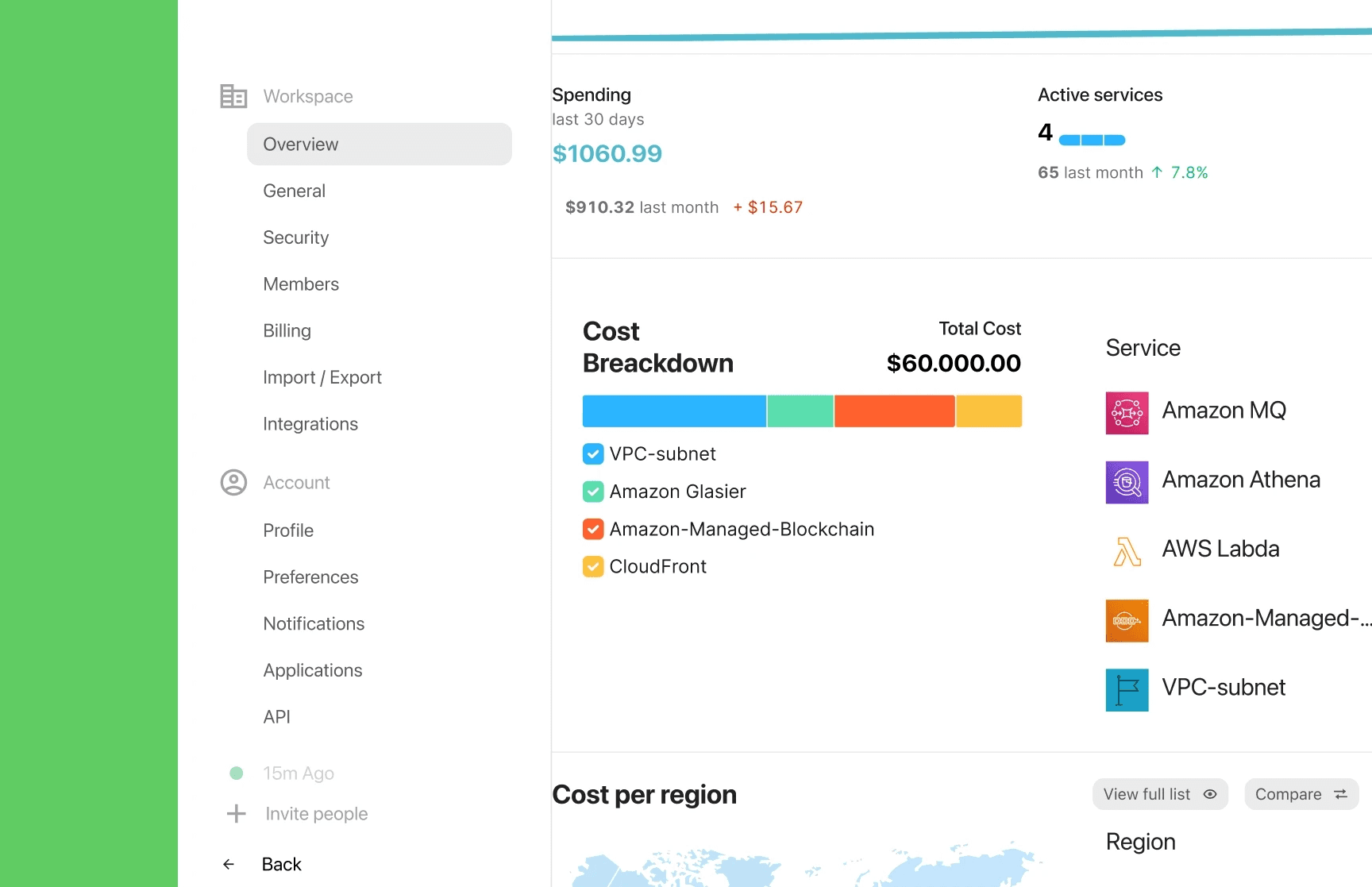The height and width of the screenshot is (887, 1372).
Task: Click the AWS Labda service name
Action: pos(1220,549)
